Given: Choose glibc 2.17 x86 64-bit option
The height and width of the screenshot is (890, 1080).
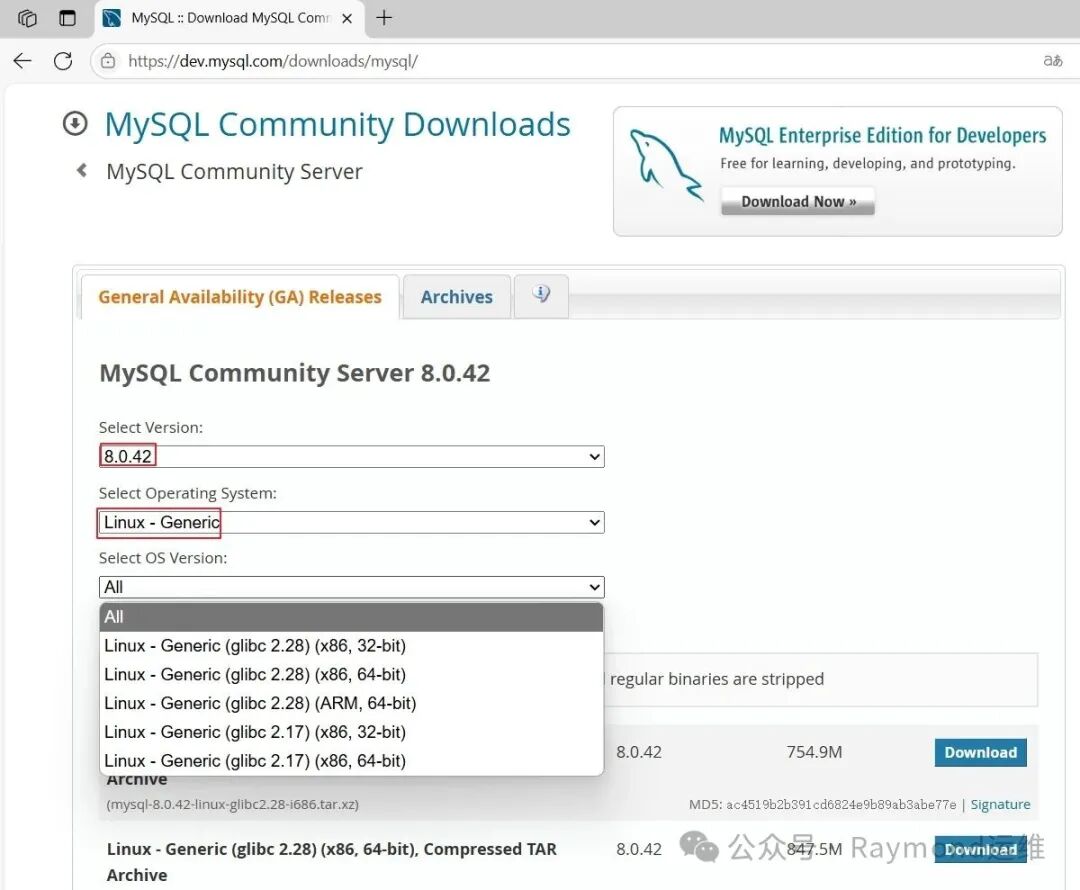Looking at the screenshot, I should click(x=351, y=761).
